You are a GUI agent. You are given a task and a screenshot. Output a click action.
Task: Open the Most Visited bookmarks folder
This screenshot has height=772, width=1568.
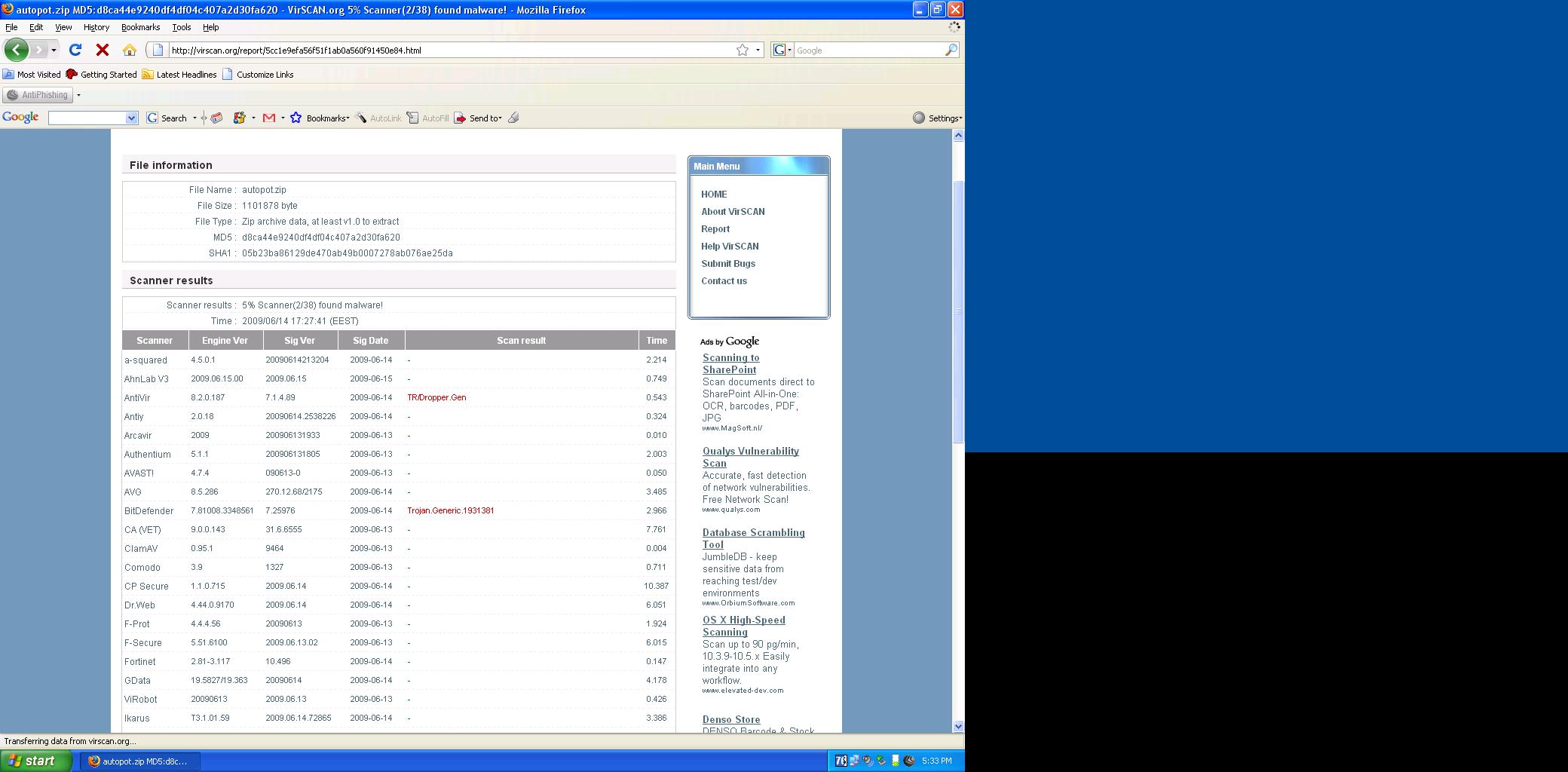point(32,75)
